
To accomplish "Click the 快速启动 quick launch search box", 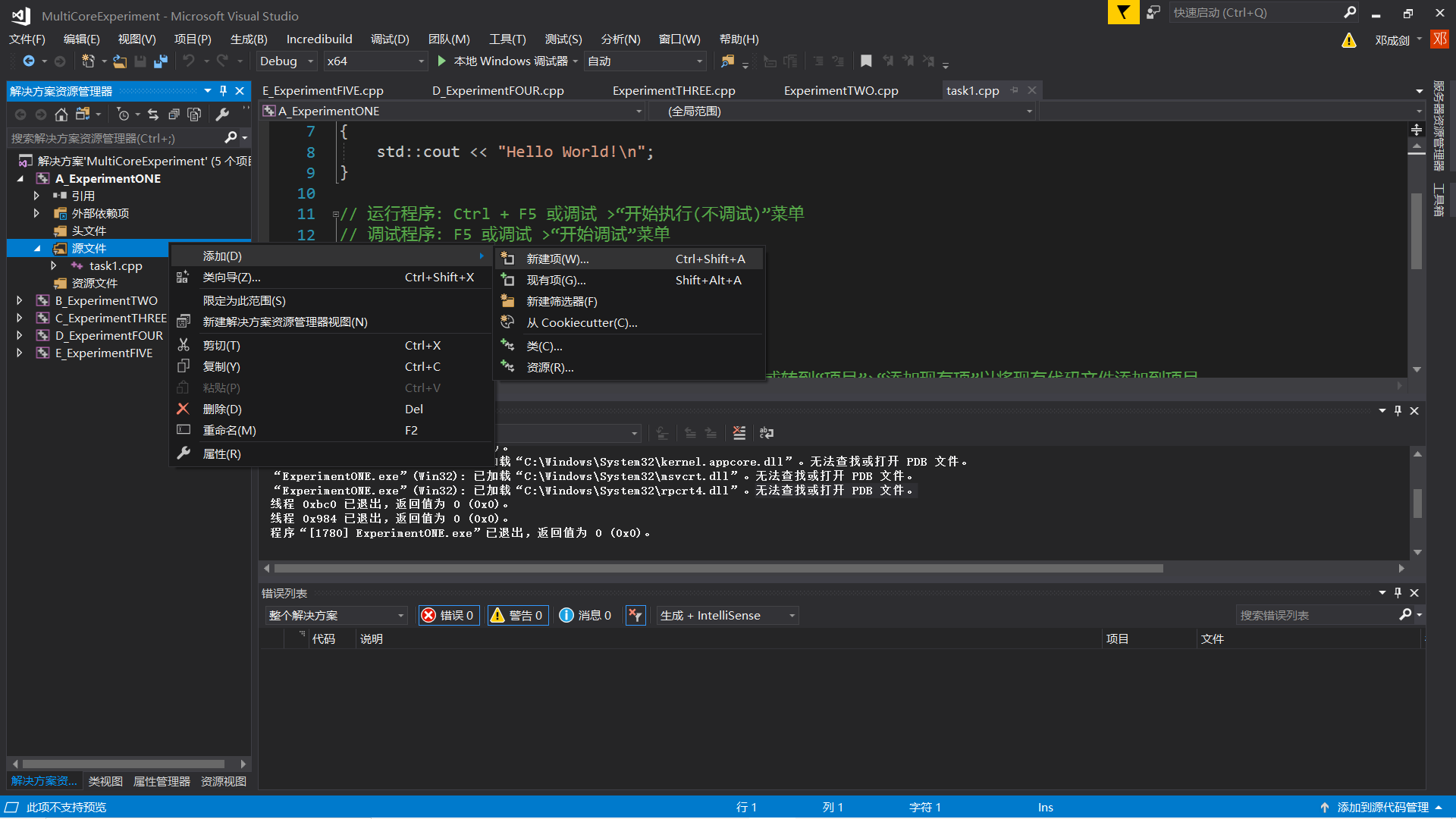I will pos(1255,12).
